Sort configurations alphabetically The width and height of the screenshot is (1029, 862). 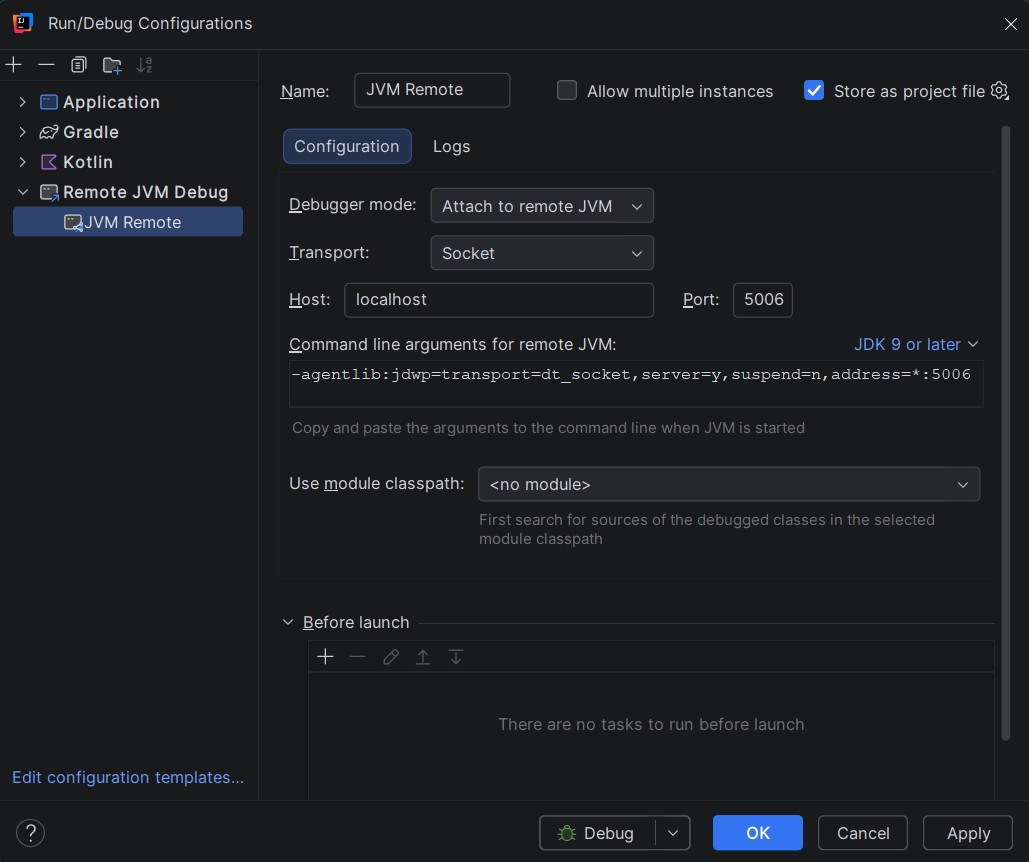click(144, 64)
